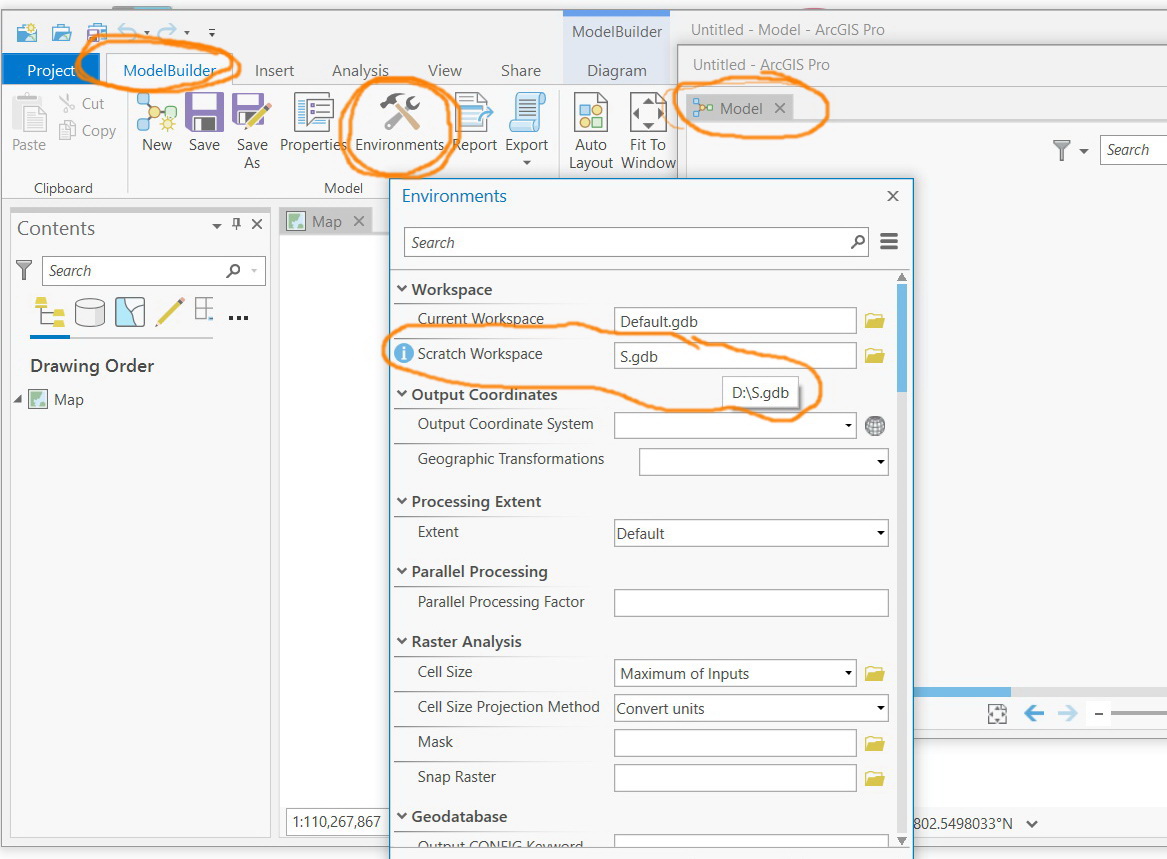The image size is (1167, 859).
Task: Browse folder for Snap Raster
Action: point(875,779)
